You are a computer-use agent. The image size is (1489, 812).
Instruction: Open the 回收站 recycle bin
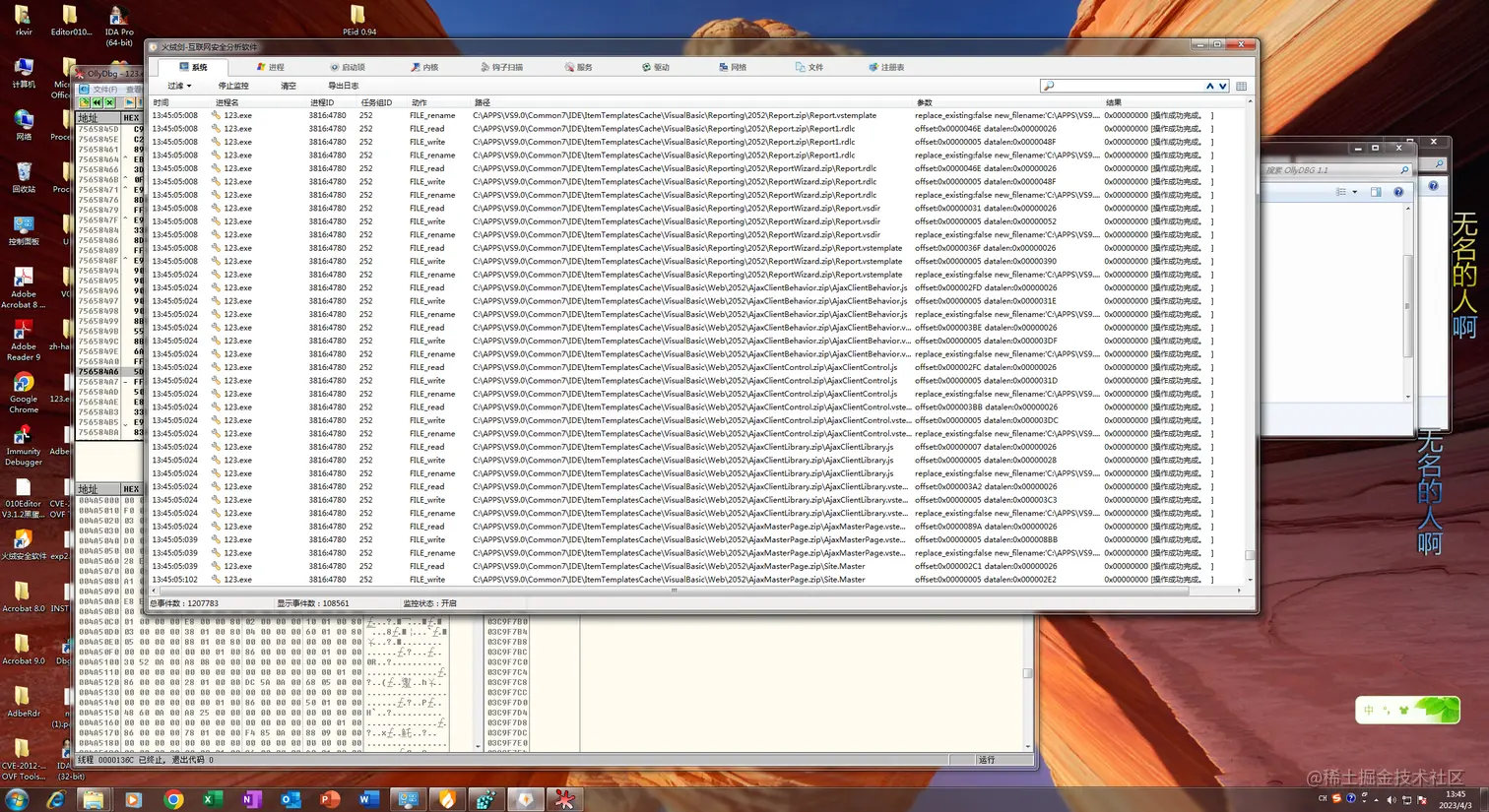pos(24,178)
